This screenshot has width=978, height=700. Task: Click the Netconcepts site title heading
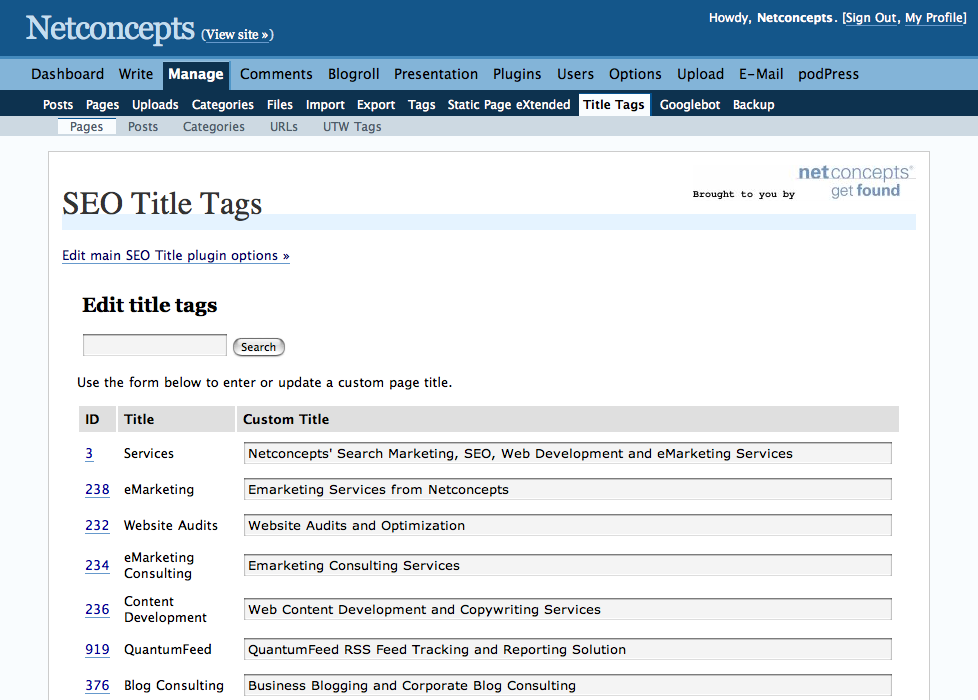pos(110,29)
